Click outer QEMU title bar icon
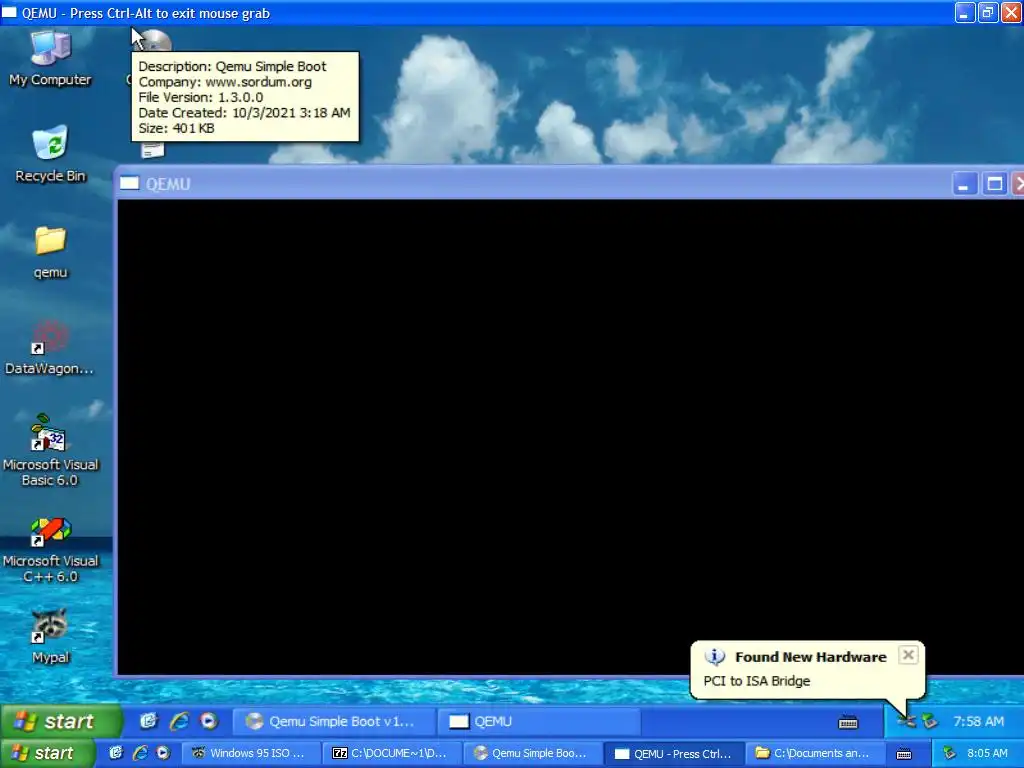Screen dimensions: 1024x768 pos(9,12)
